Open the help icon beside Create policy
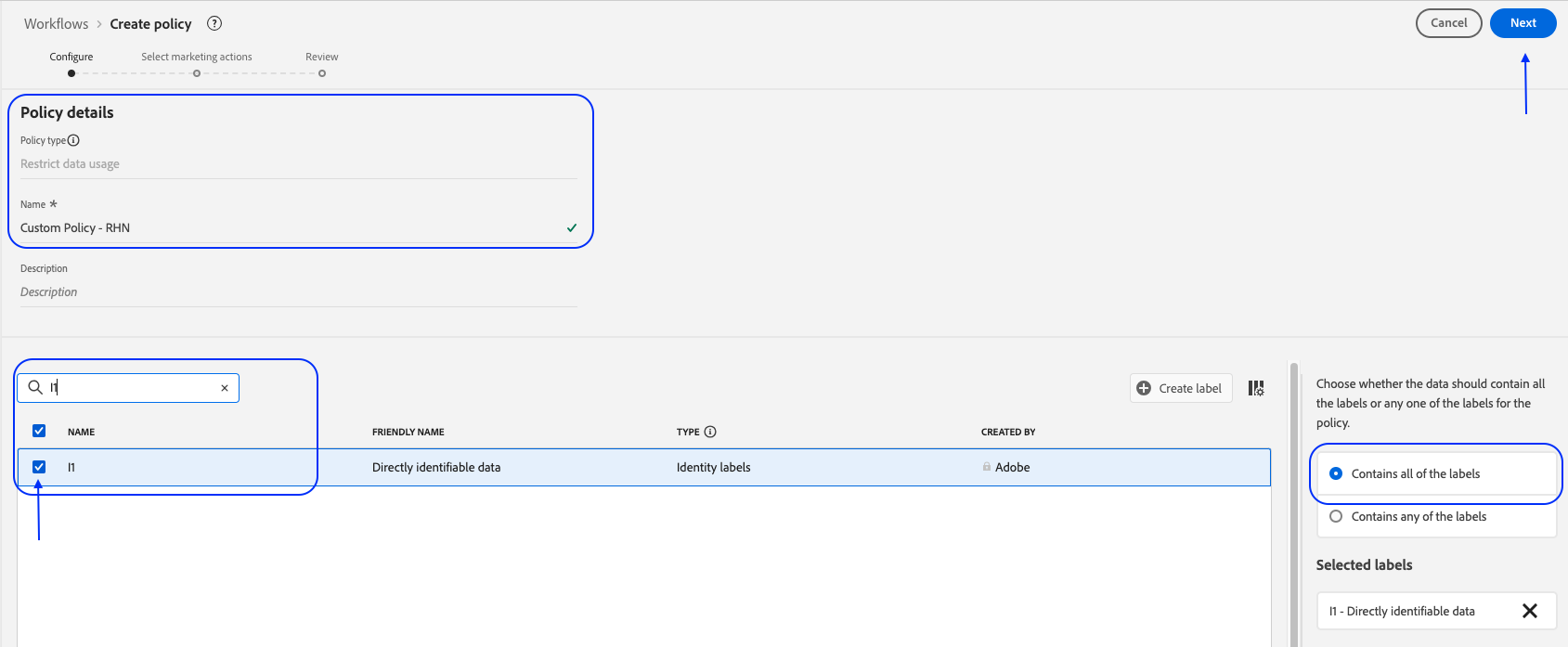 214,23
